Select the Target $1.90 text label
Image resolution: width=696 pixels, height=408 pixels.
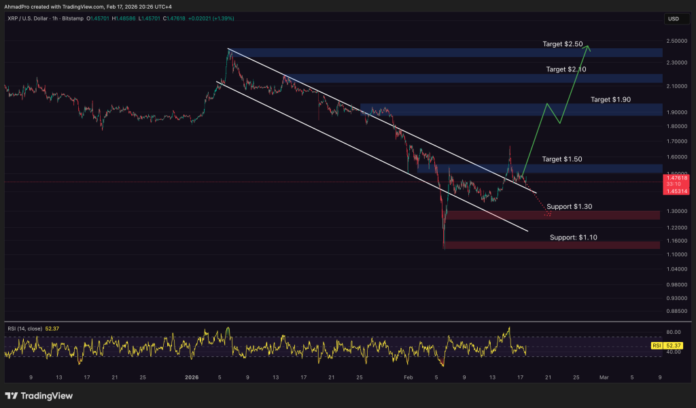(612, 100)
